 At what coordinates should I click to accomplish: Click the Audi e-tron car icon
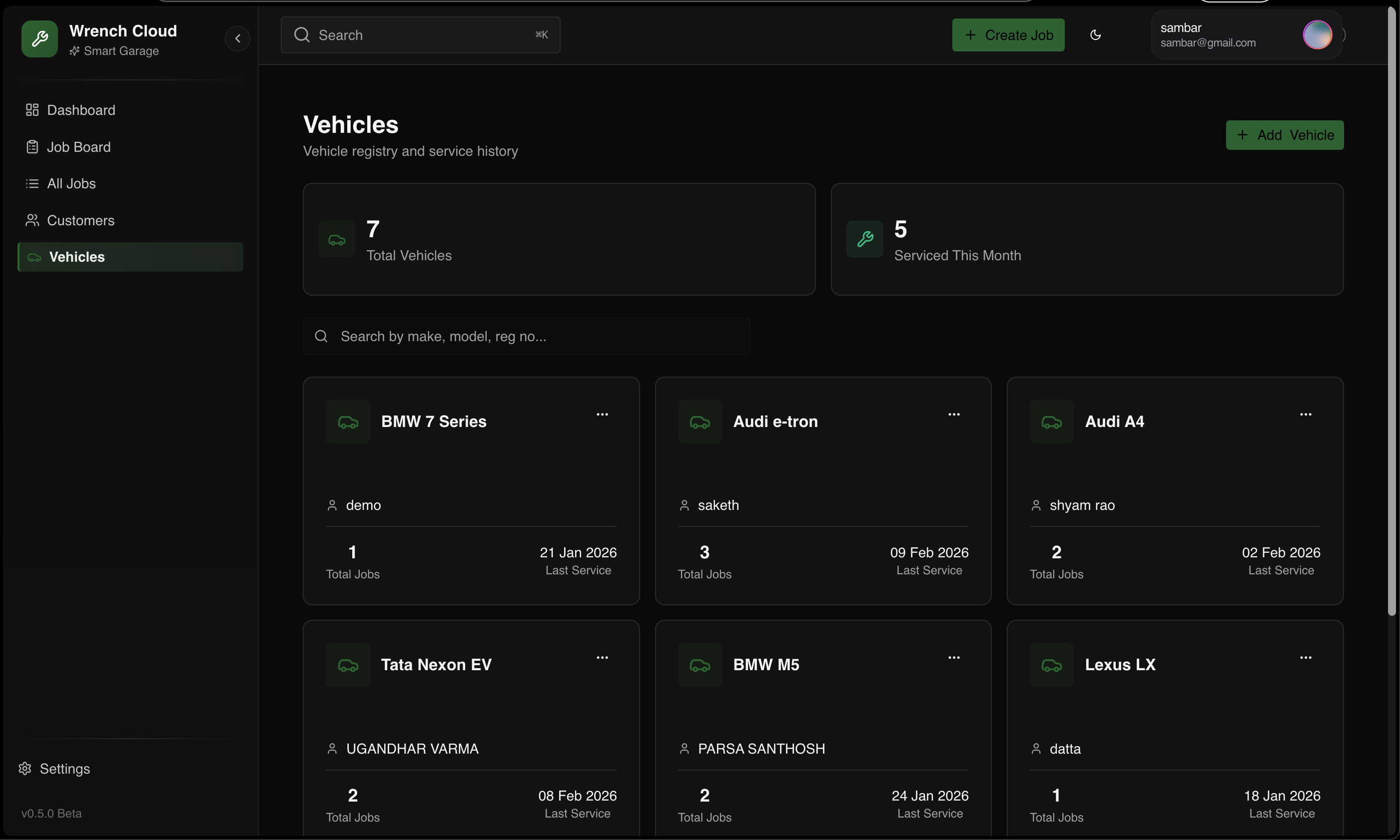pos(700,421)
